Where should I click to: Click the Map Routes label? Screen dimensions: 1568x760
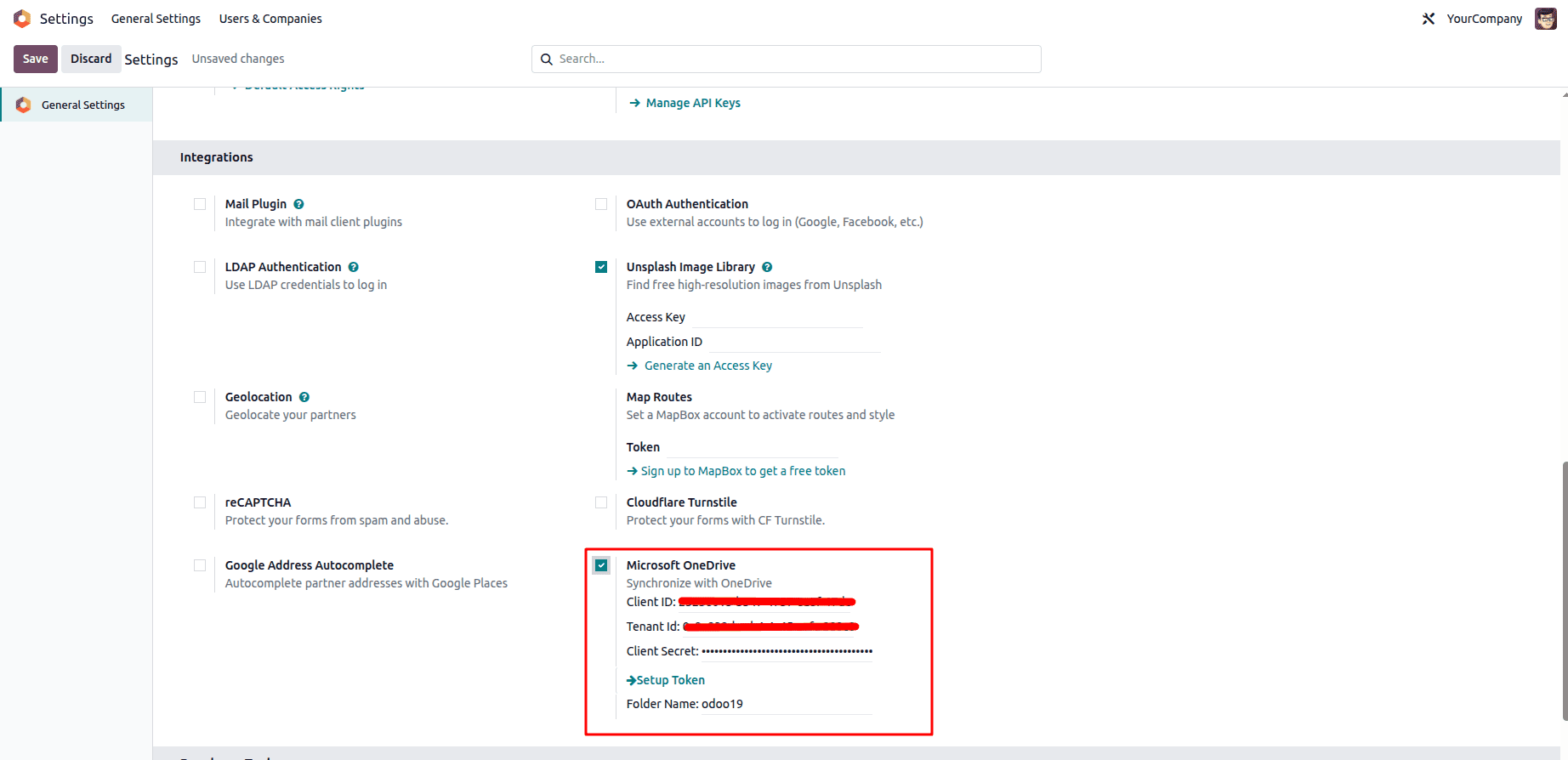coord(659,397)
